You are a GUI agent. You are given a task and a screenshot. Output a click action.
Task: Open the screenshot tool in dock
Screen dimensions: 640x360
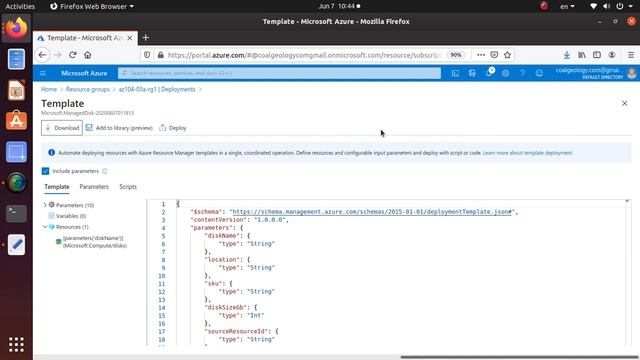[x=16, y=152]
